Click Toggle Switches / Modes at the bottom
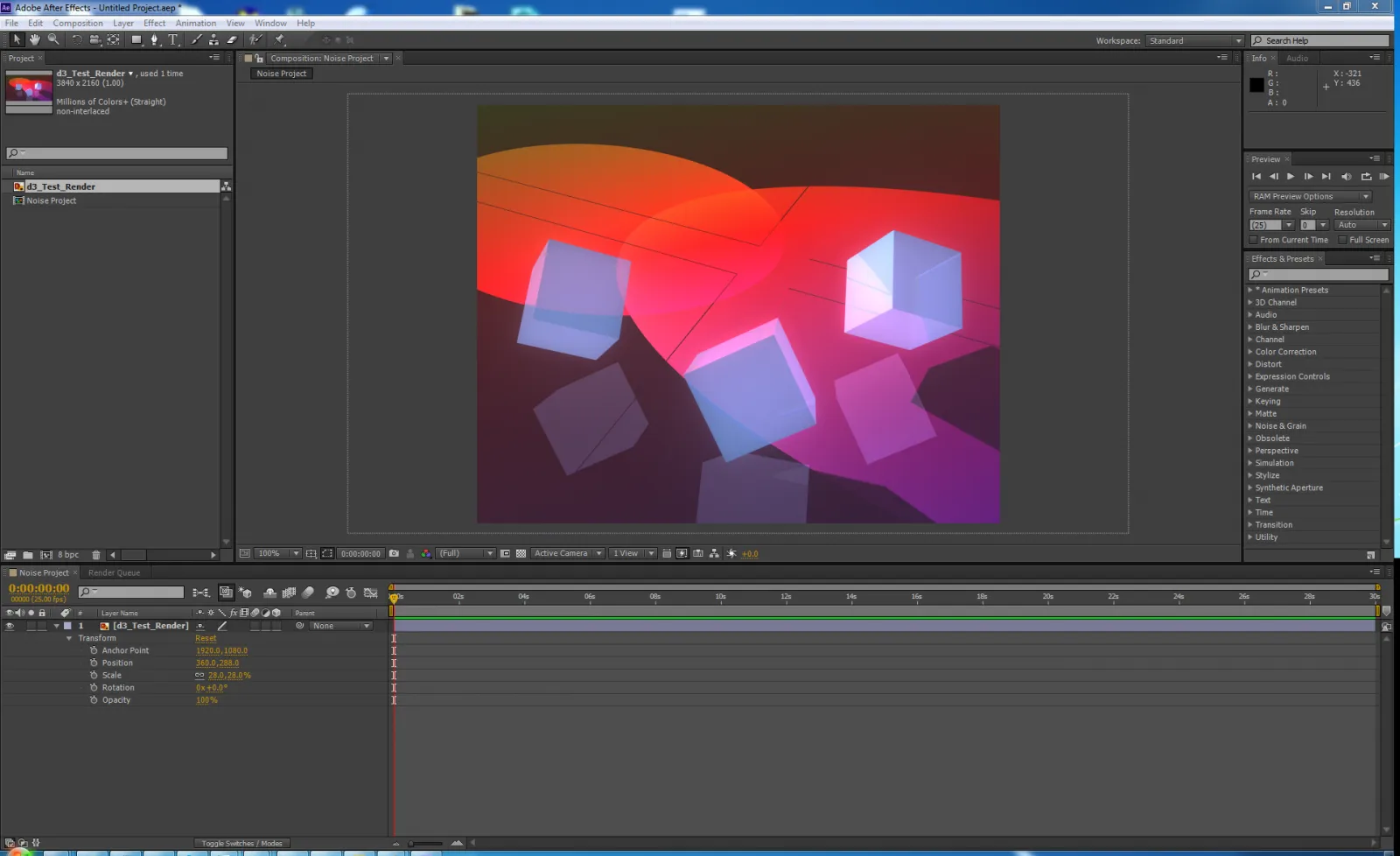Image resolution: width=1400 pixels, height=856 pixels. pyautogui.click(x=241, y=843)
